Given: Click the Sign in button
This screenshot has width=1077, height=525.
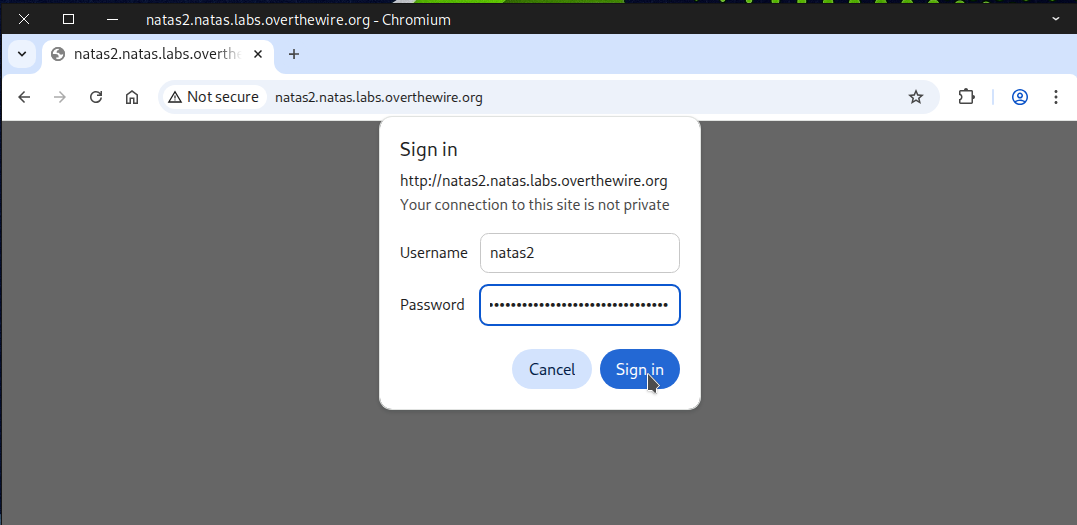Looking at the screenshot, I should (x=639, y=369).
